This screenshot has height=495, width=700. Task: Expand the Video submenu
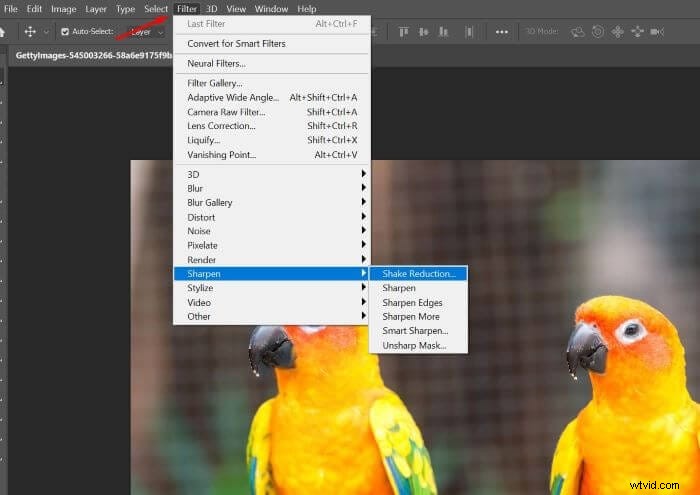click(271, 302)
